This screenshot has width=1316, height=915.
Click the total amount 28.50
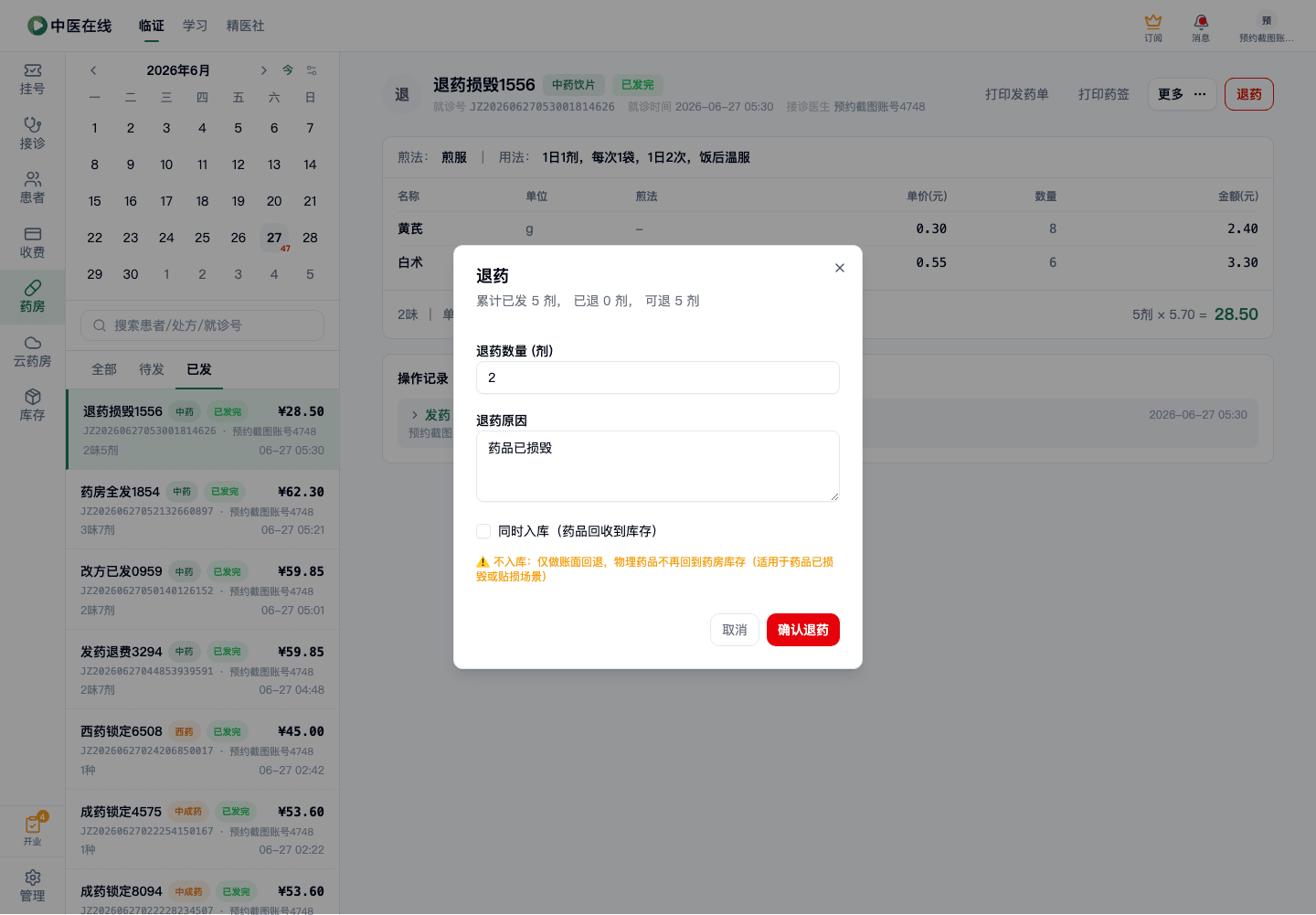point(1236,314)
